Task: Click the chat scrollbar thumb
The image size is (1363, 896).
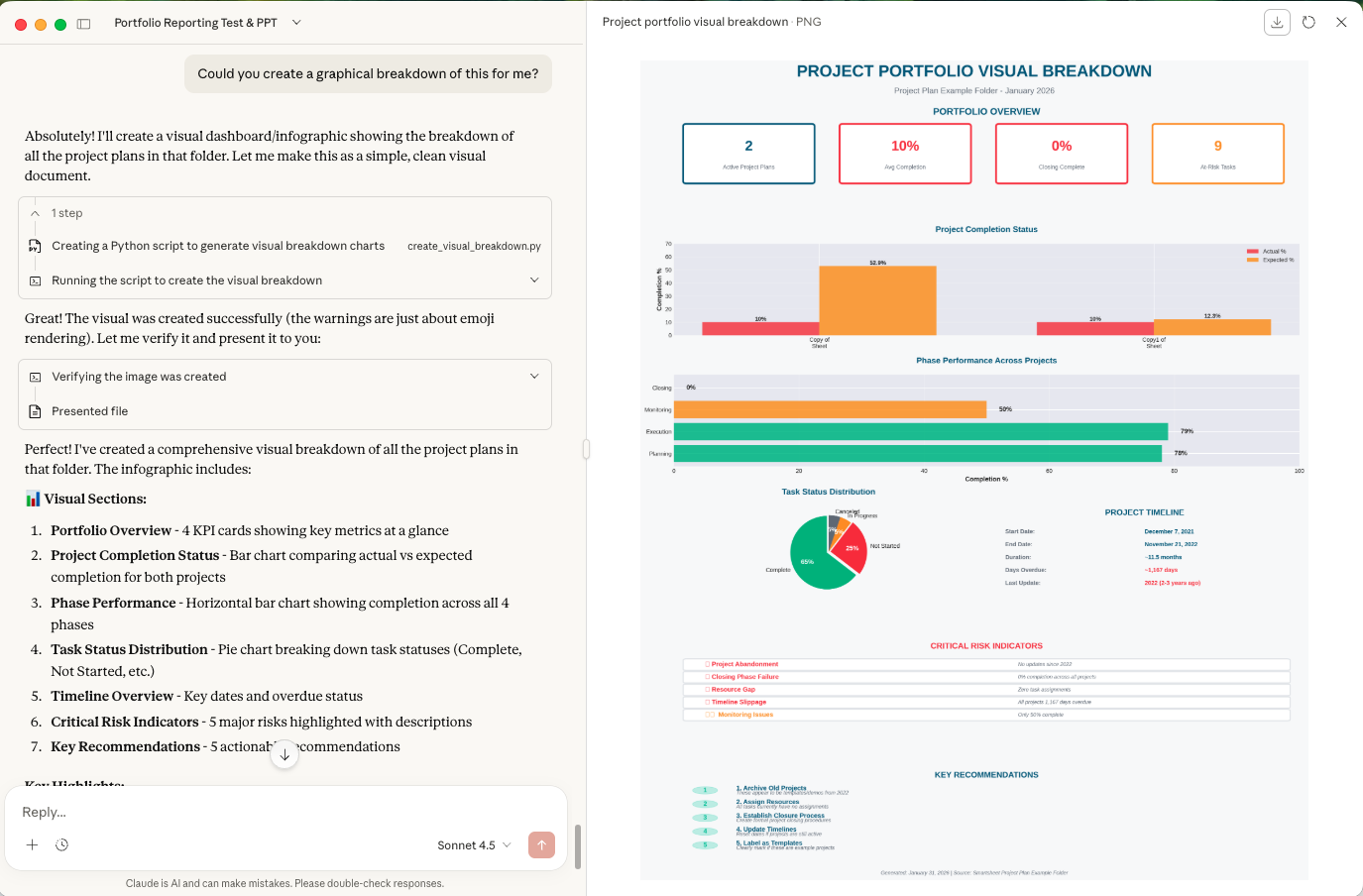Action: pyautogui.click(x=577, y=845)
